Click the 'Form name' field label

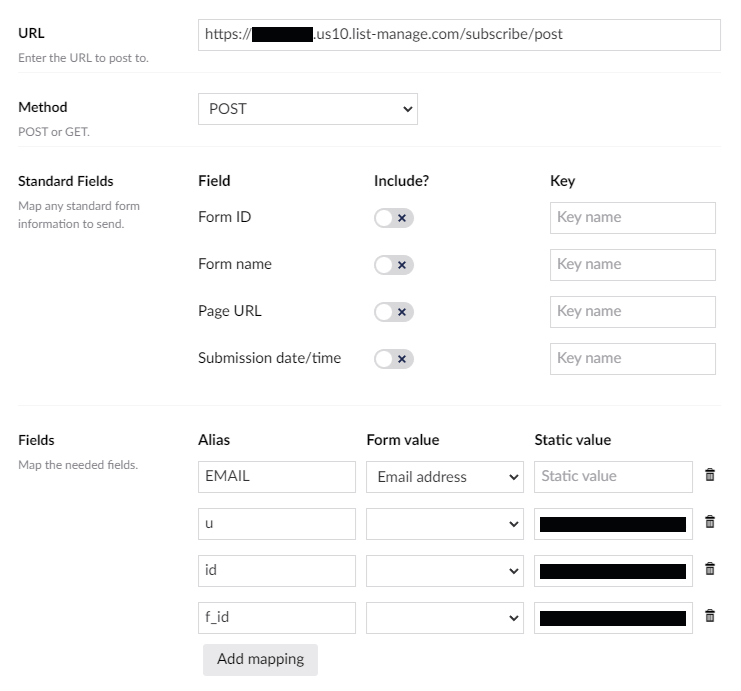tap(235, 264)
